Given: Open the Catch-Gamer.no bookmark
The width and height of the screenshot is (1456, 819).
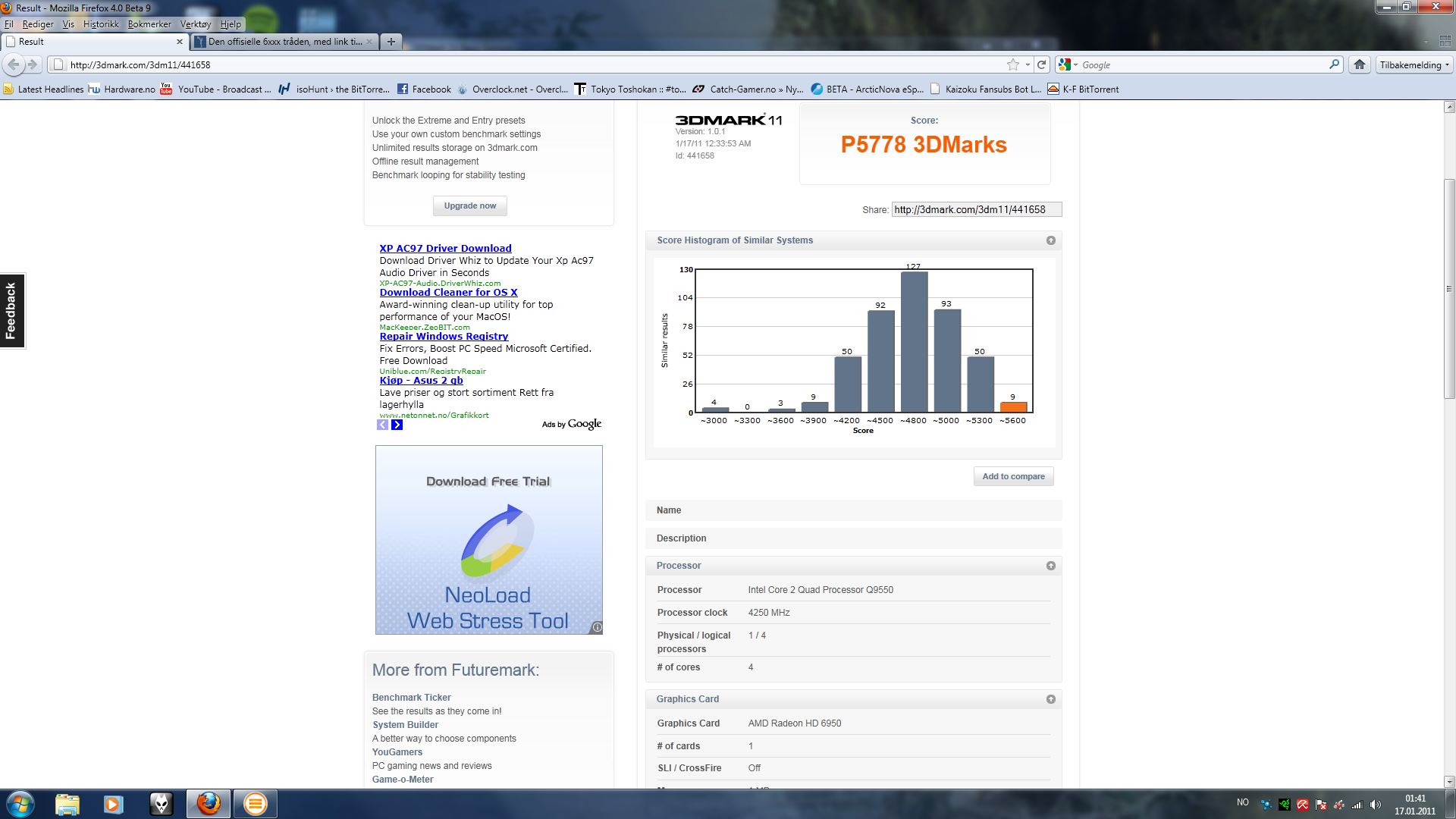Looking at the screenshot, I should click(x=748, y=89).
